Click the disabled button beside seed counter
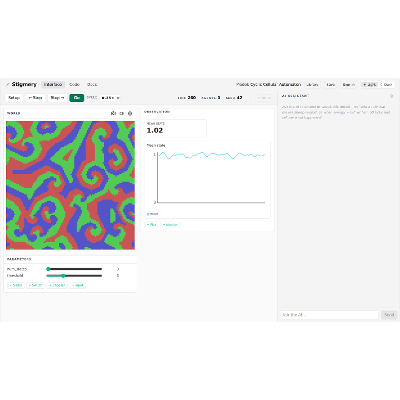400x400 pixels. tap(264, 98)
